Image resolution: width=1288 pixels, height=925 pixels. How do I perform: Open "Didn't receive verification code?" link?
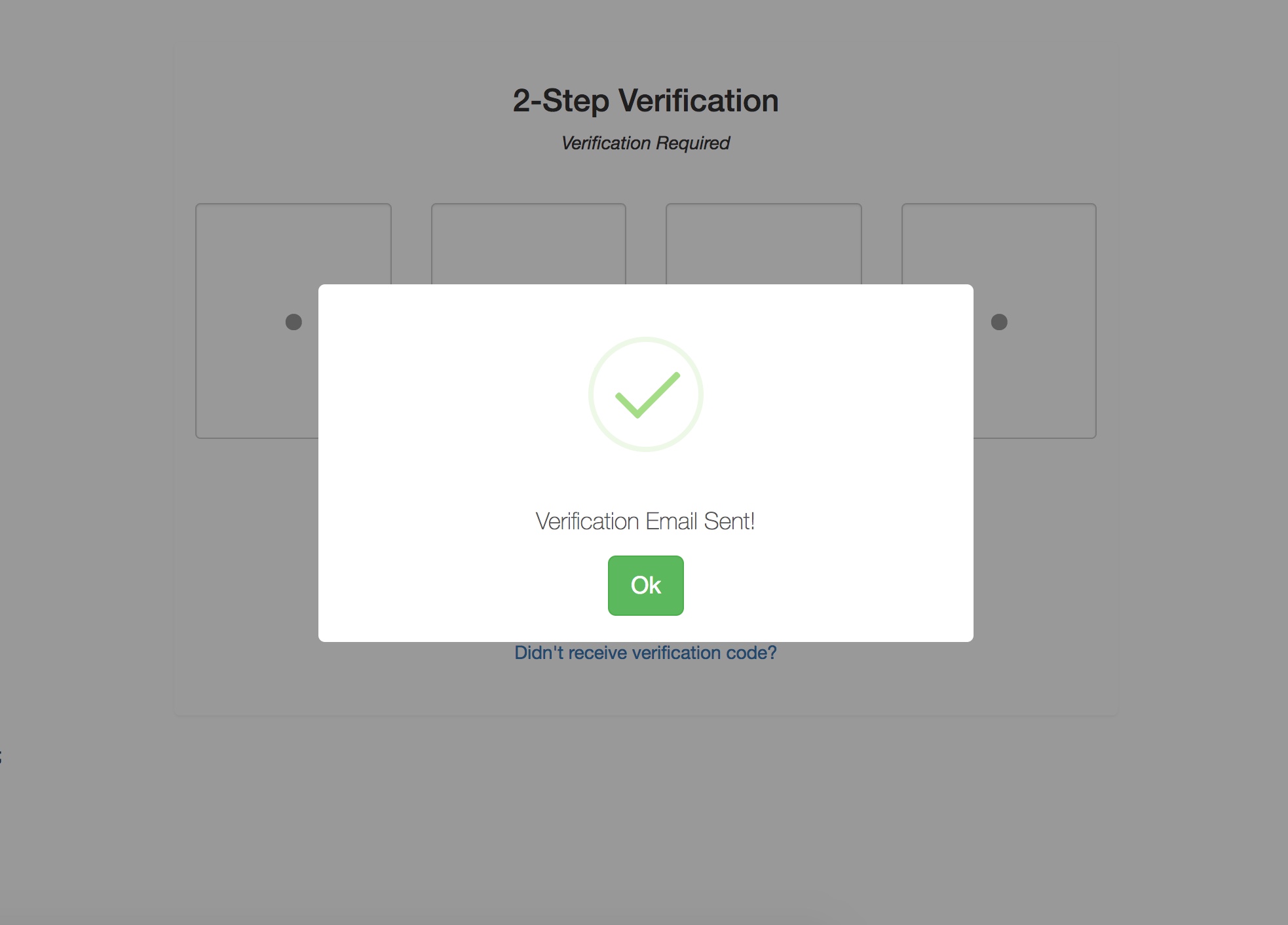click(x=645, y=652)
